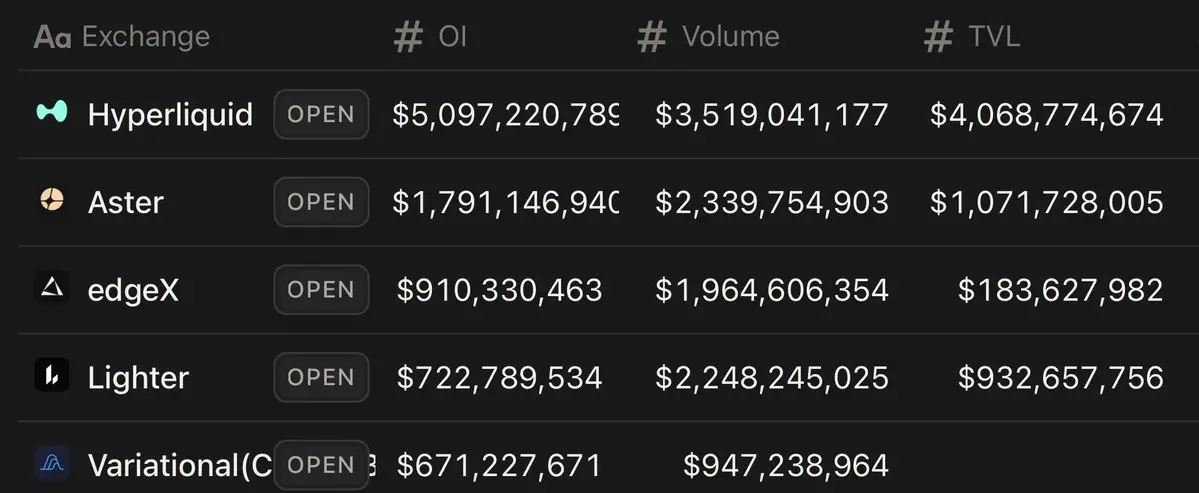Viewport: 1199px width, 493px height.
Task: Click the number icon beside OI header
Action: (x=408, y=37)
